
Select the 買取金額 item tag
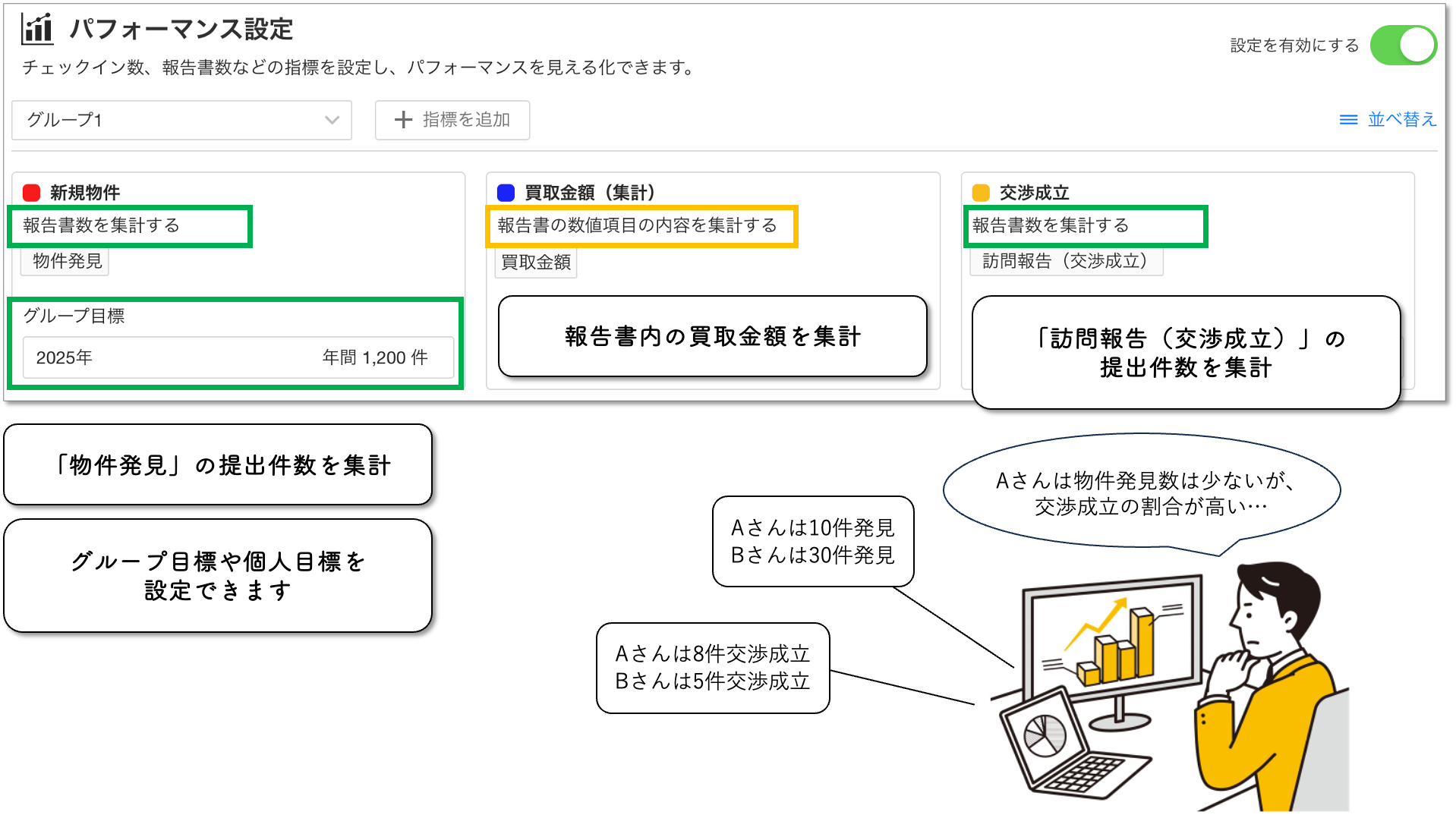click(536, 263)
